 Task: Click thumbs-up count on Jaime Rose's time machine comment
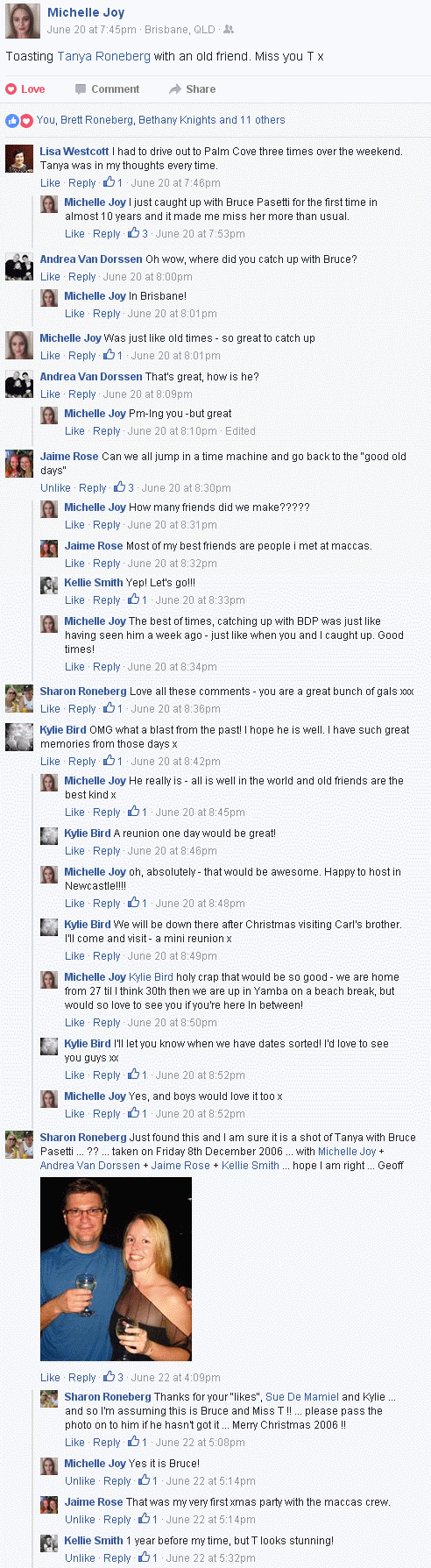124,488
